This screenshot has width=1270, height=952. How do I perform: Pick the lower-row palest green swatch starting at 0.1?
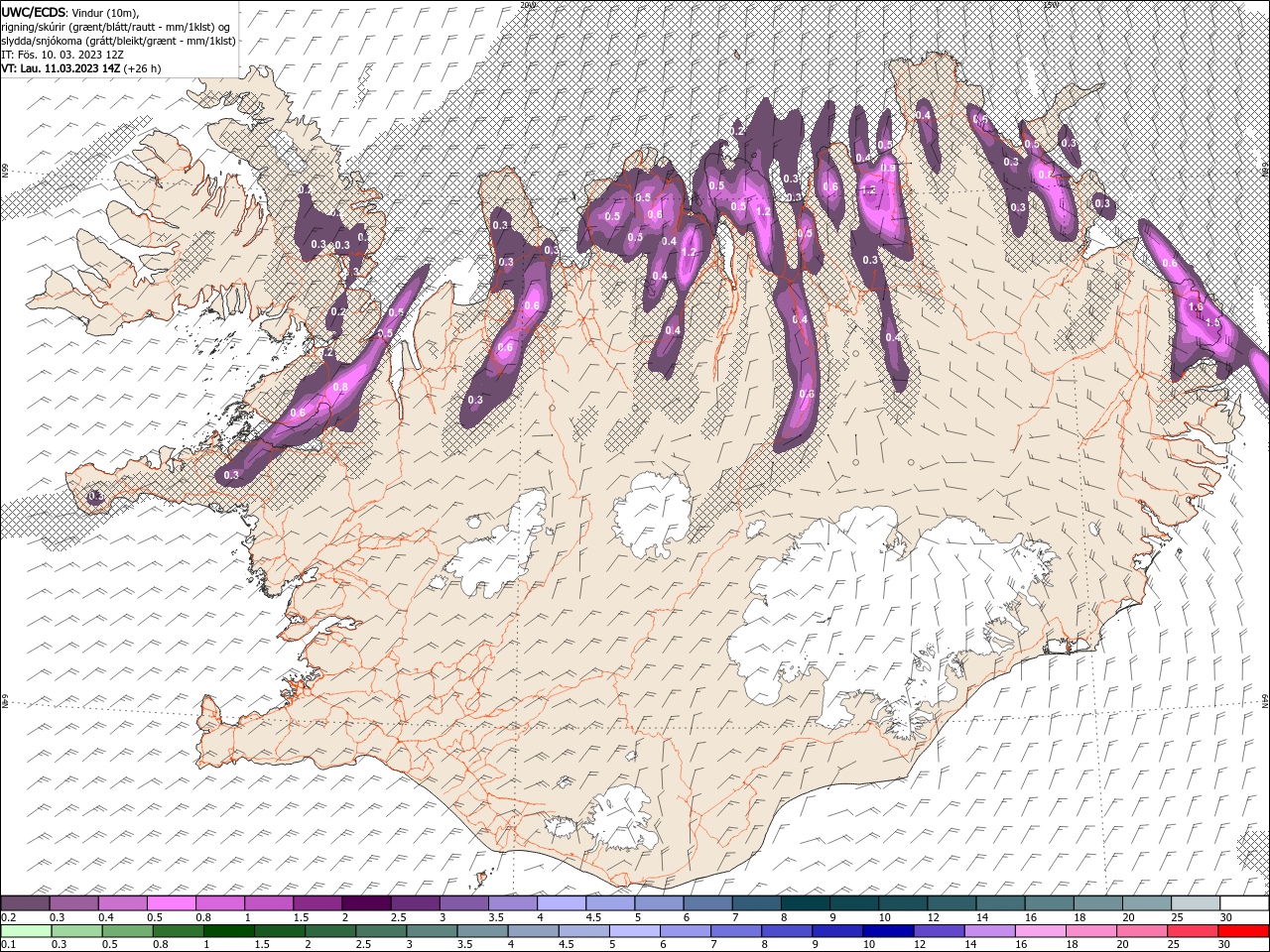[26, 931]
